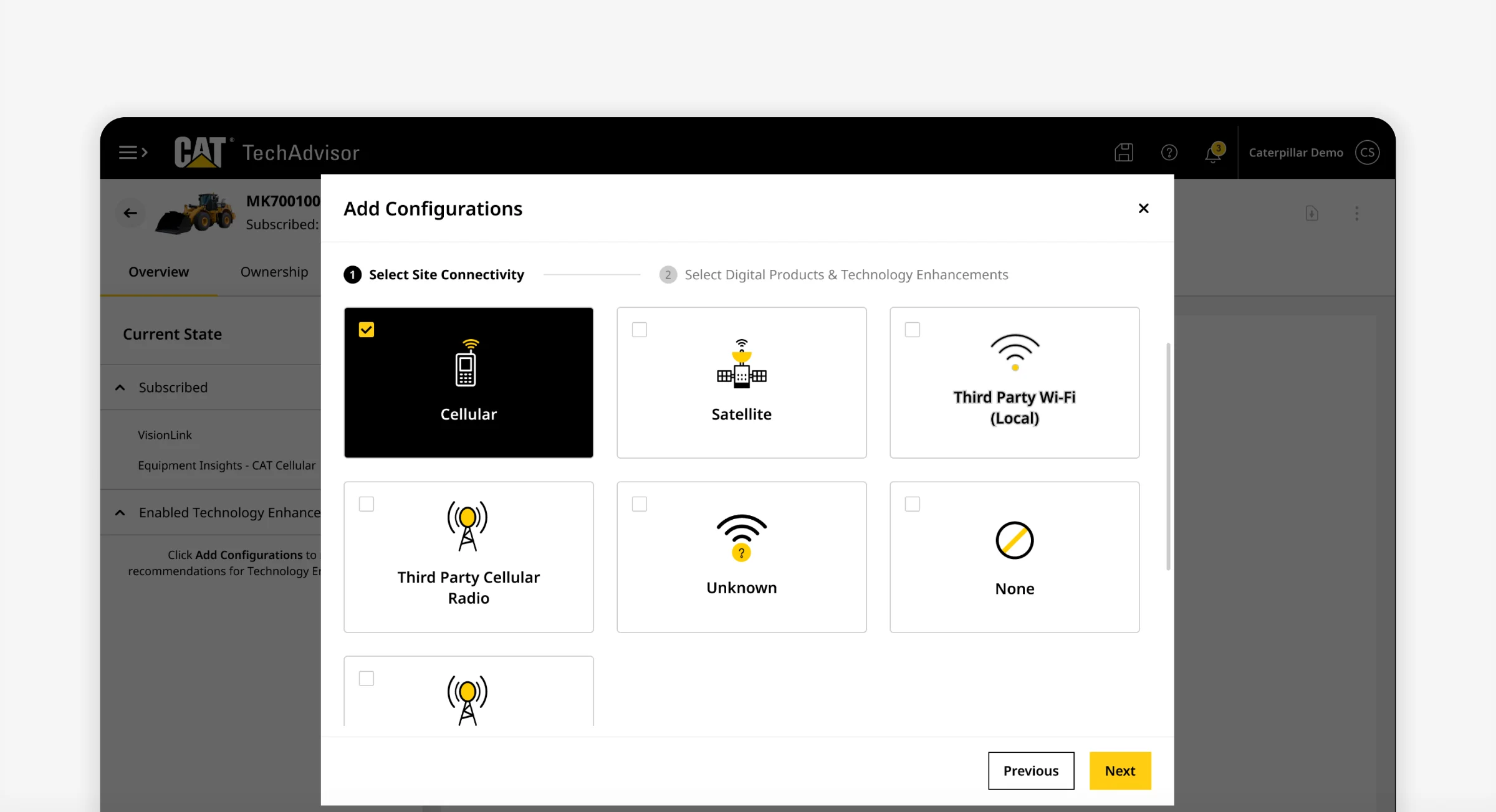Click Equipment Insights - CAT Cellular entry

(227, 466)
